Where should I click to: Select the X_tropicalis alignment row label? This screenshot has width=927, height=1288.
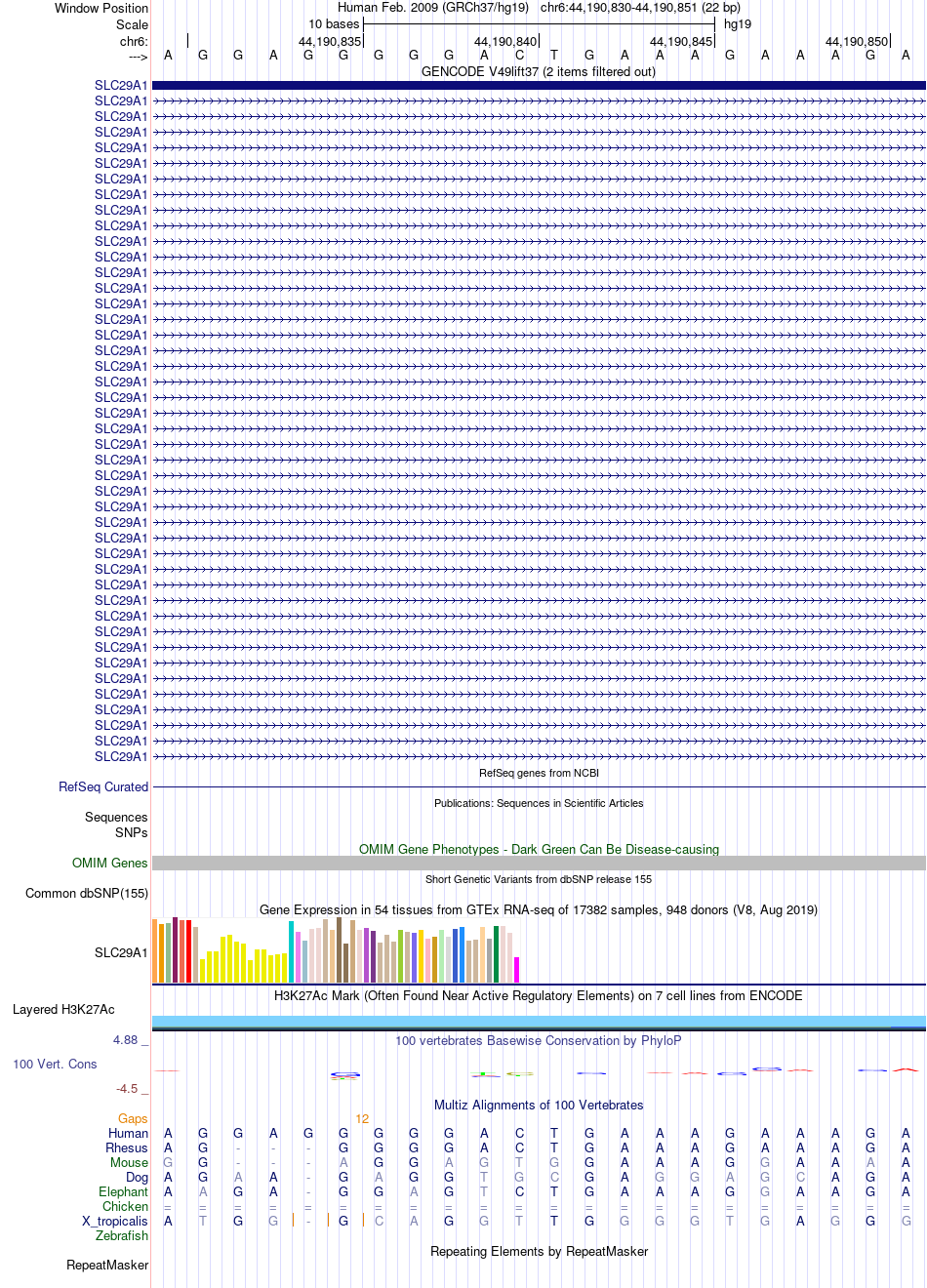(x=115, y=1222)
